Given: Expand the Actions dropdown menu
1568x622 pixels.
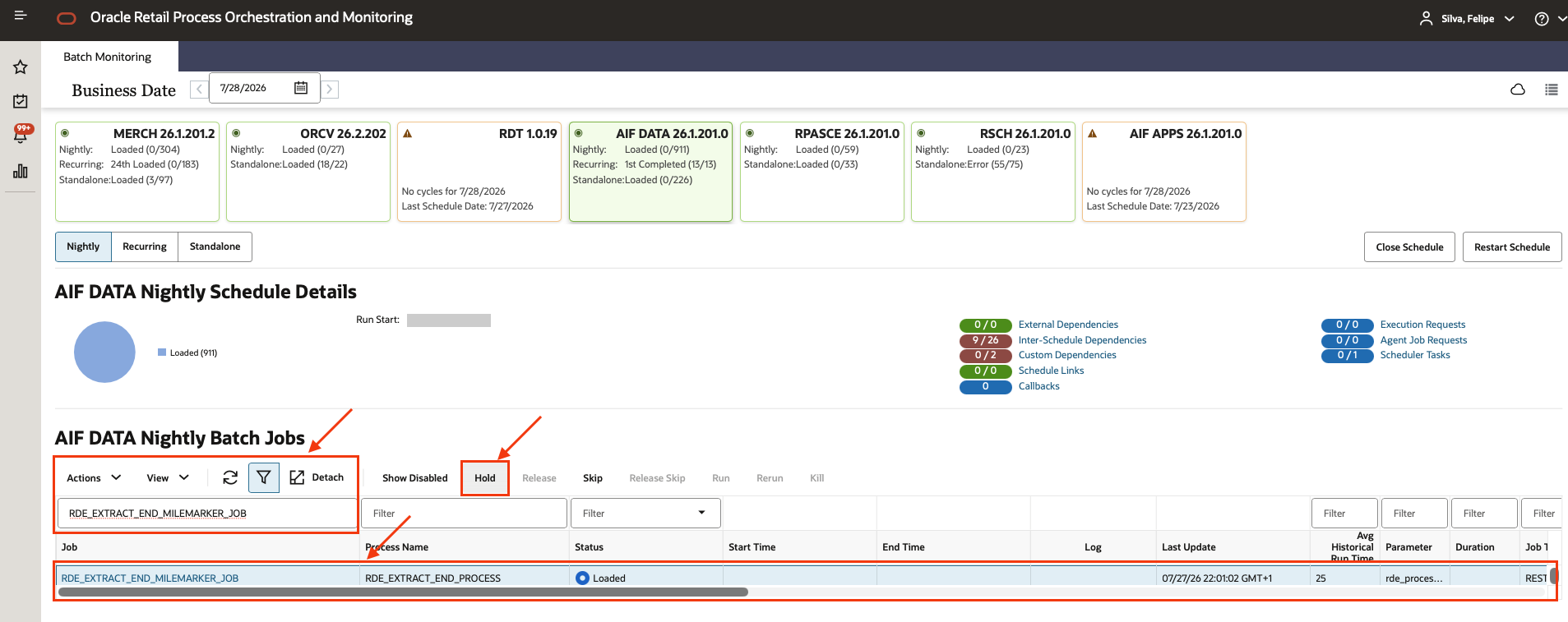Looking at the screenshot, I should [94, 477].
